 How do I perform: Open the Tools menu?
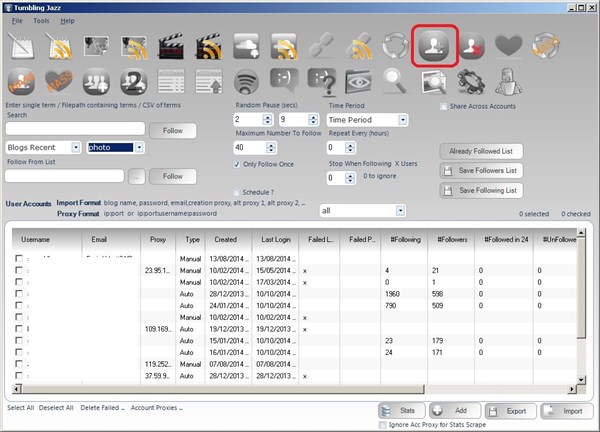[x=41, y=21]
